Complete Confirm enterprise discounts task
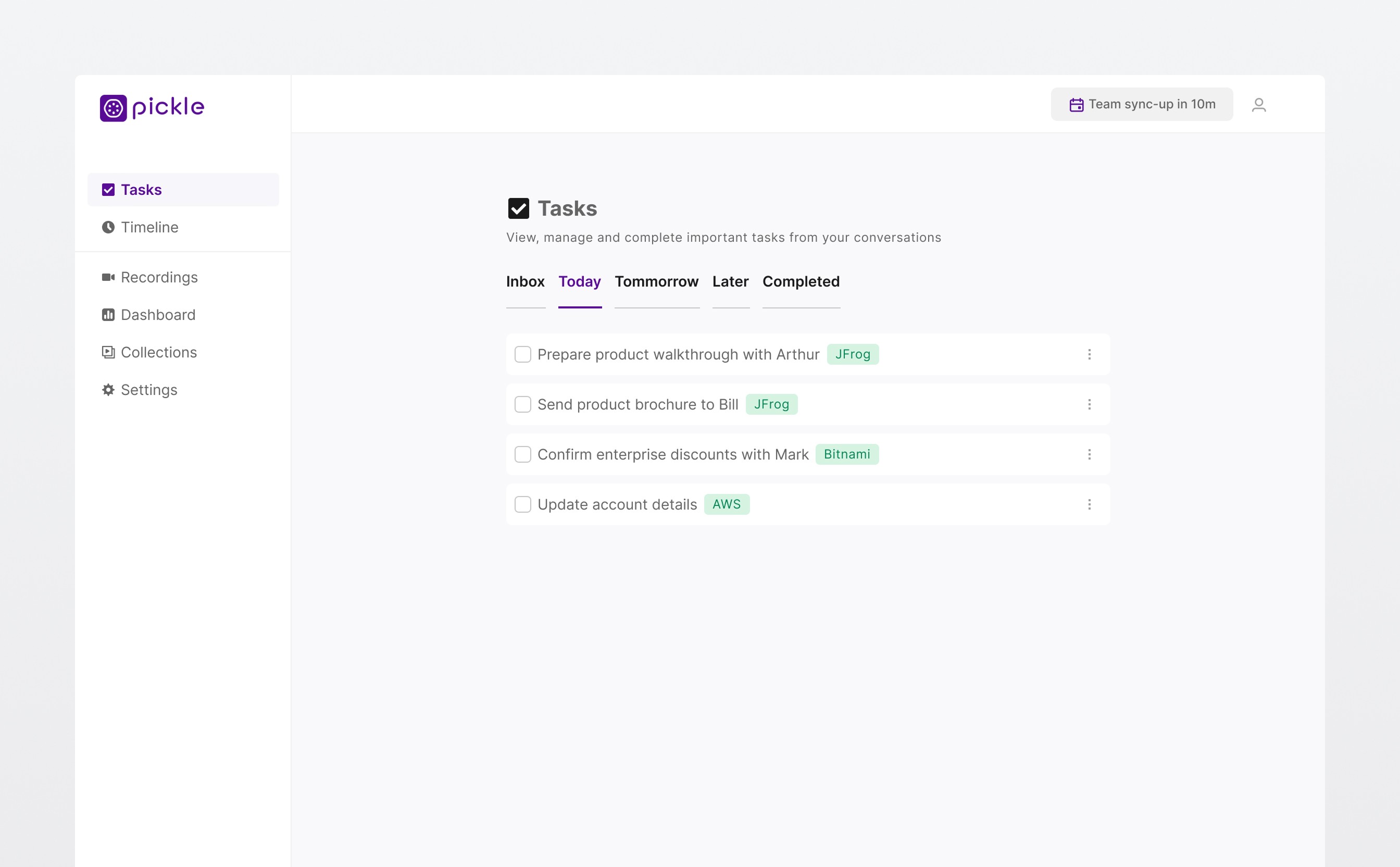1400x867 pixels. [522, 454]
